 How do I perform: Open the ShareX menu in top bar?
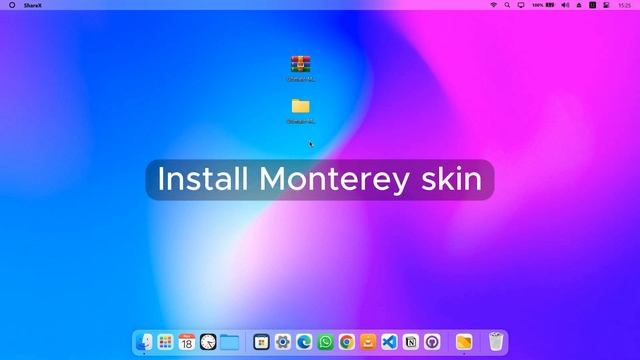[33, 5]
